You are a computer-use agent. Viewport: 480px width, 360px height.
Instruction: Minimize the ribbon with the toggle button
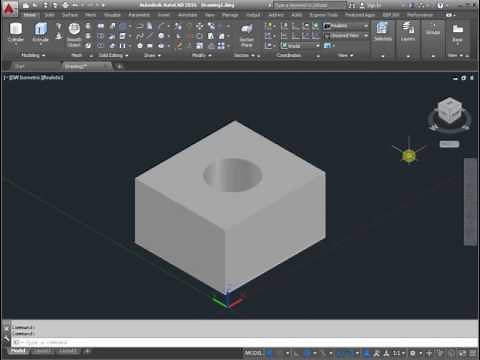pyautogui.click(x=449, y=15)
